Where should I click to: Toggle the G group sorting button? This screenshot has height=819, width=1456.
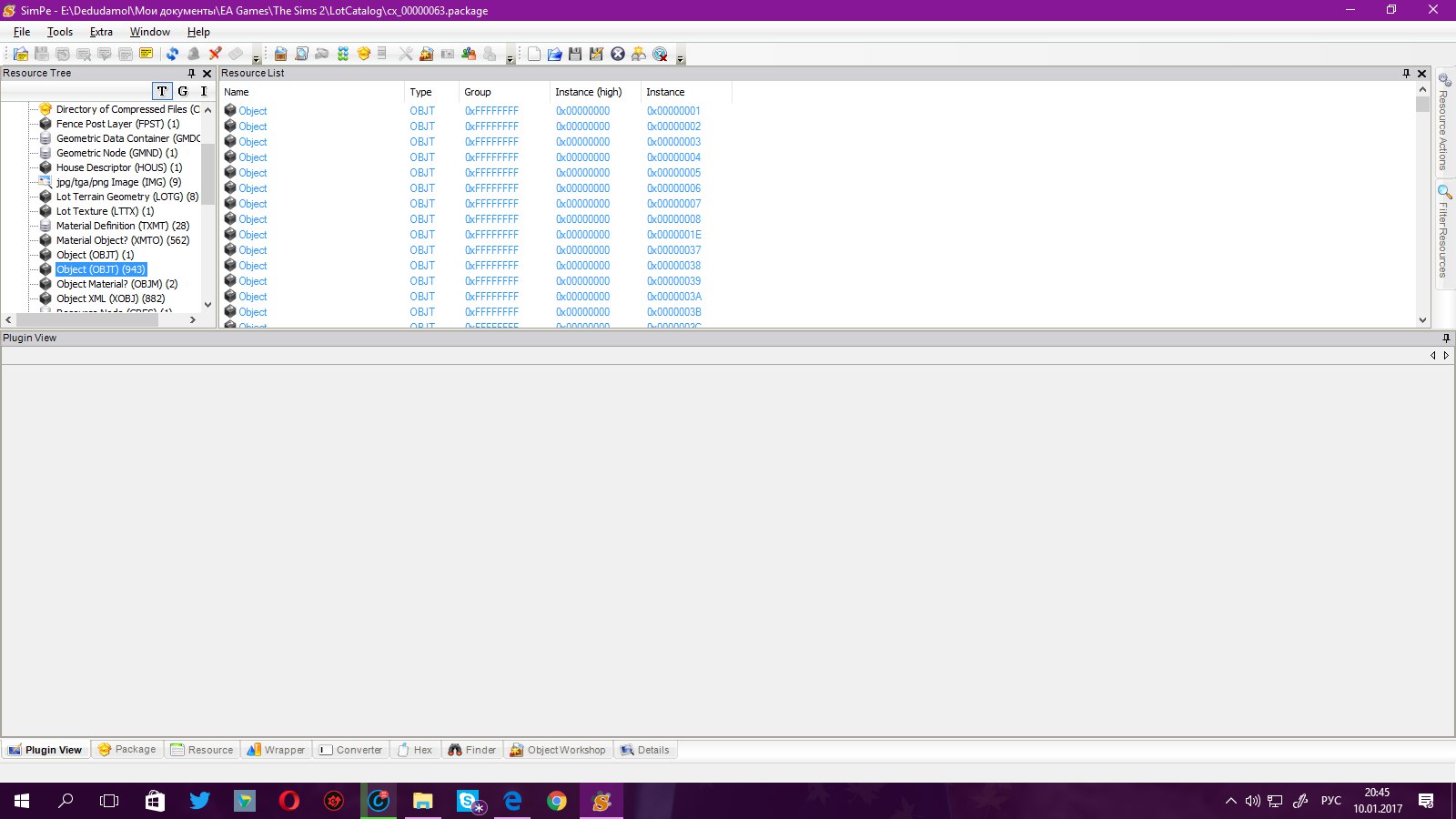tap(183, 91)
